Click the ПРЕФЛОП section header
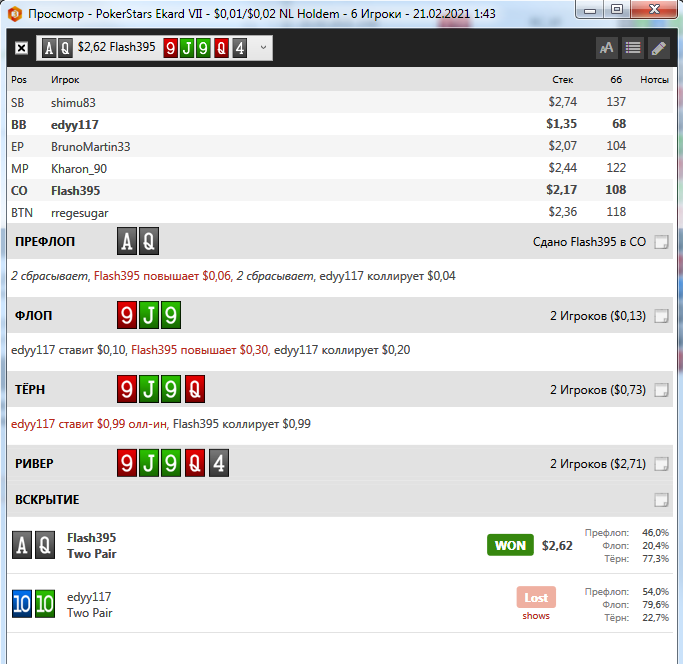683x664 pixels. (x=340, y=241)
